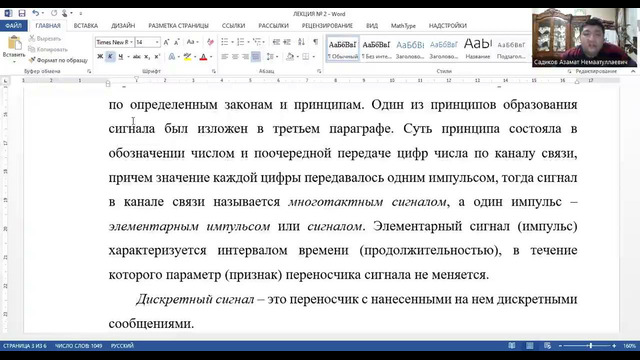Switch to read mode view icon
The width and height of the screenshot is (640, 360).
(512, 346)
